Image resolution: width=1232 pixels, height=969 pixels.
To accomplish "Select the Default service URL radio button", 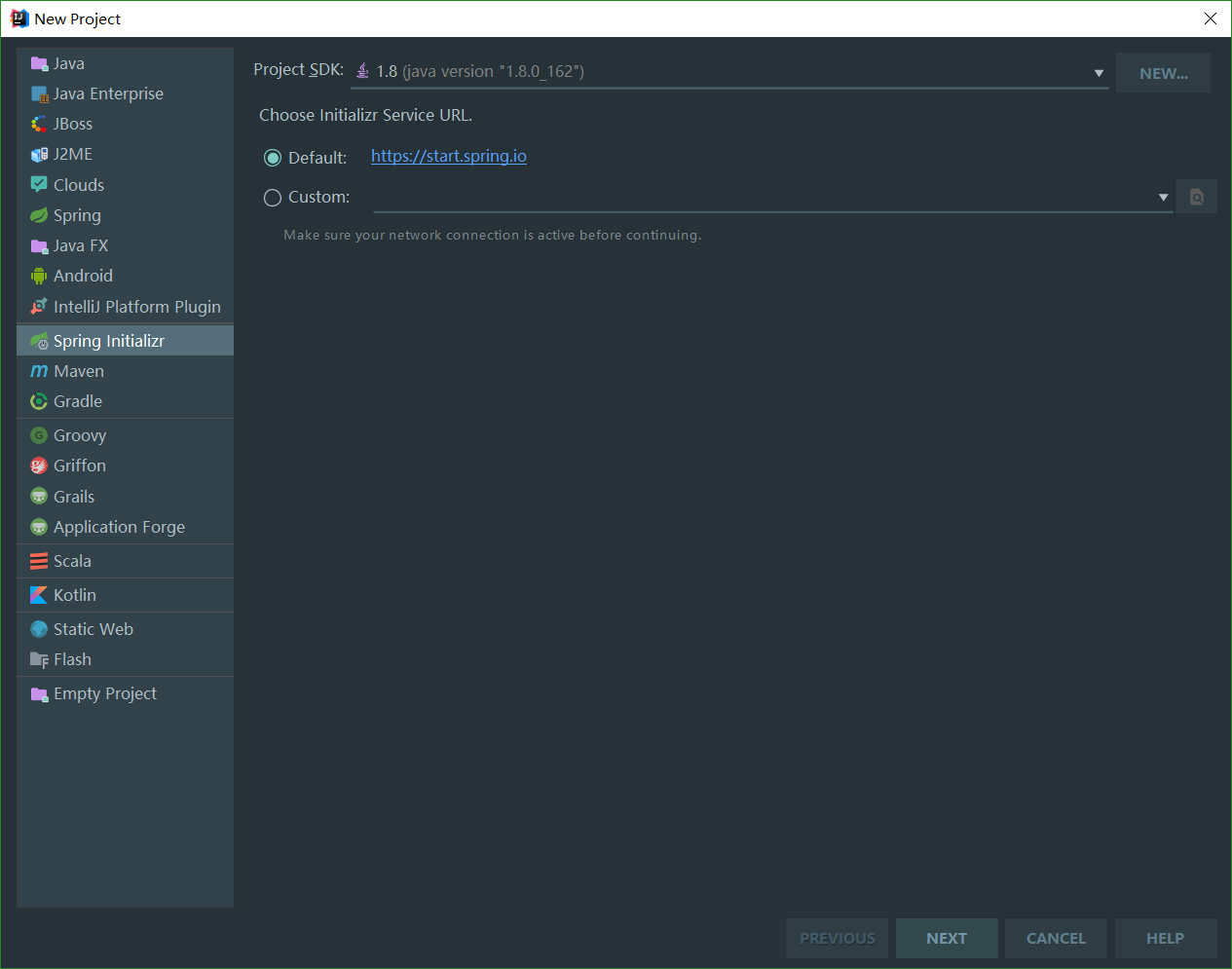I will [x=273, y=158].
